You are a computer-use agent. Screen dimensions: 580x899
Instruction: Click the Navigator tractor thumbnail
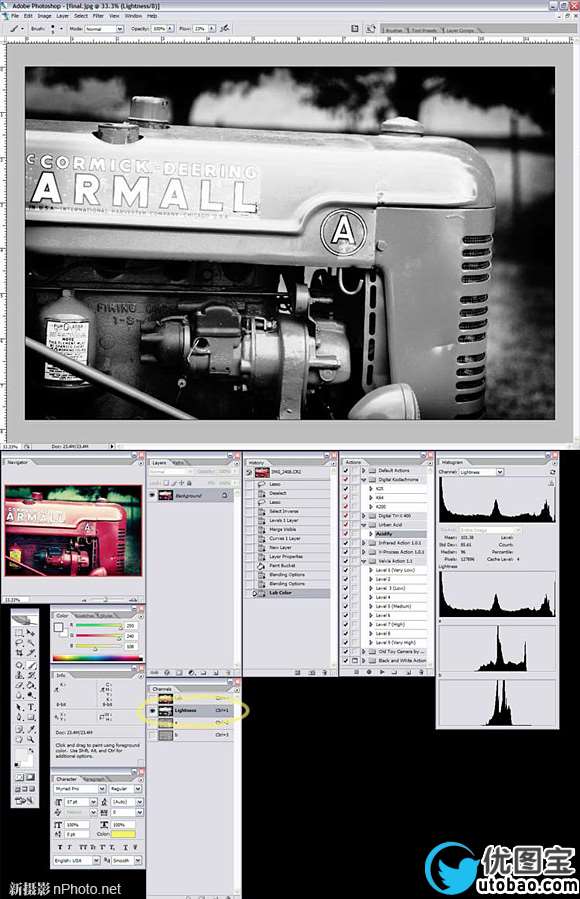pos(73,530)
